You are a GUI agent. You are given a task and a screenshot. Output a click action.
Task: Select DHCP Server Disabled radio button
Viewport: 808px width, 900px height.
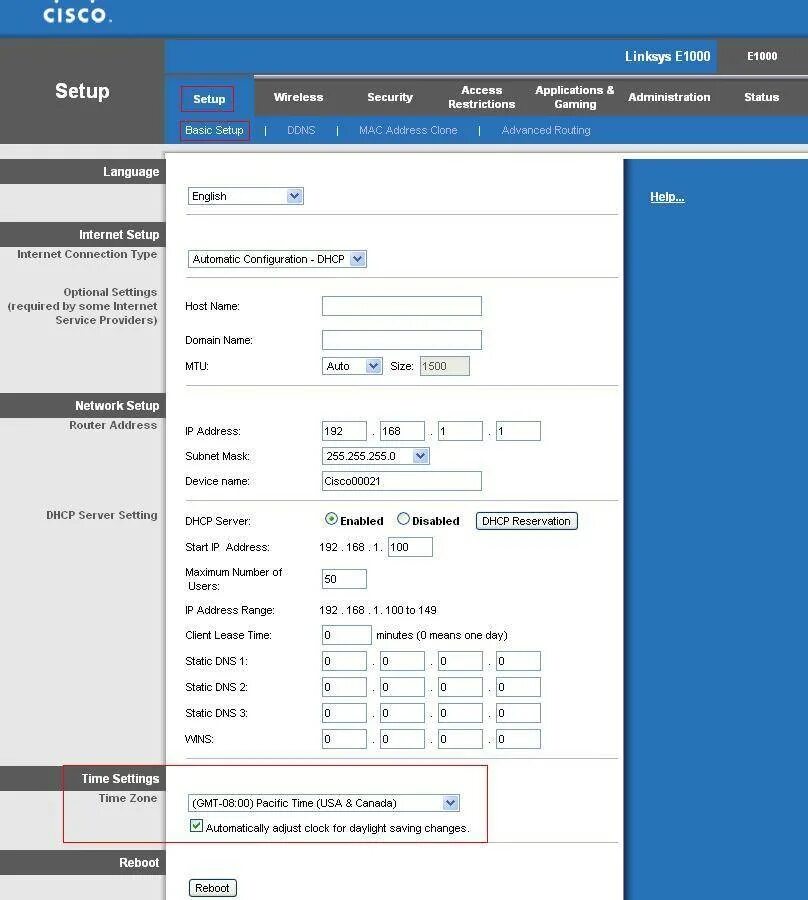pos(403,519)
